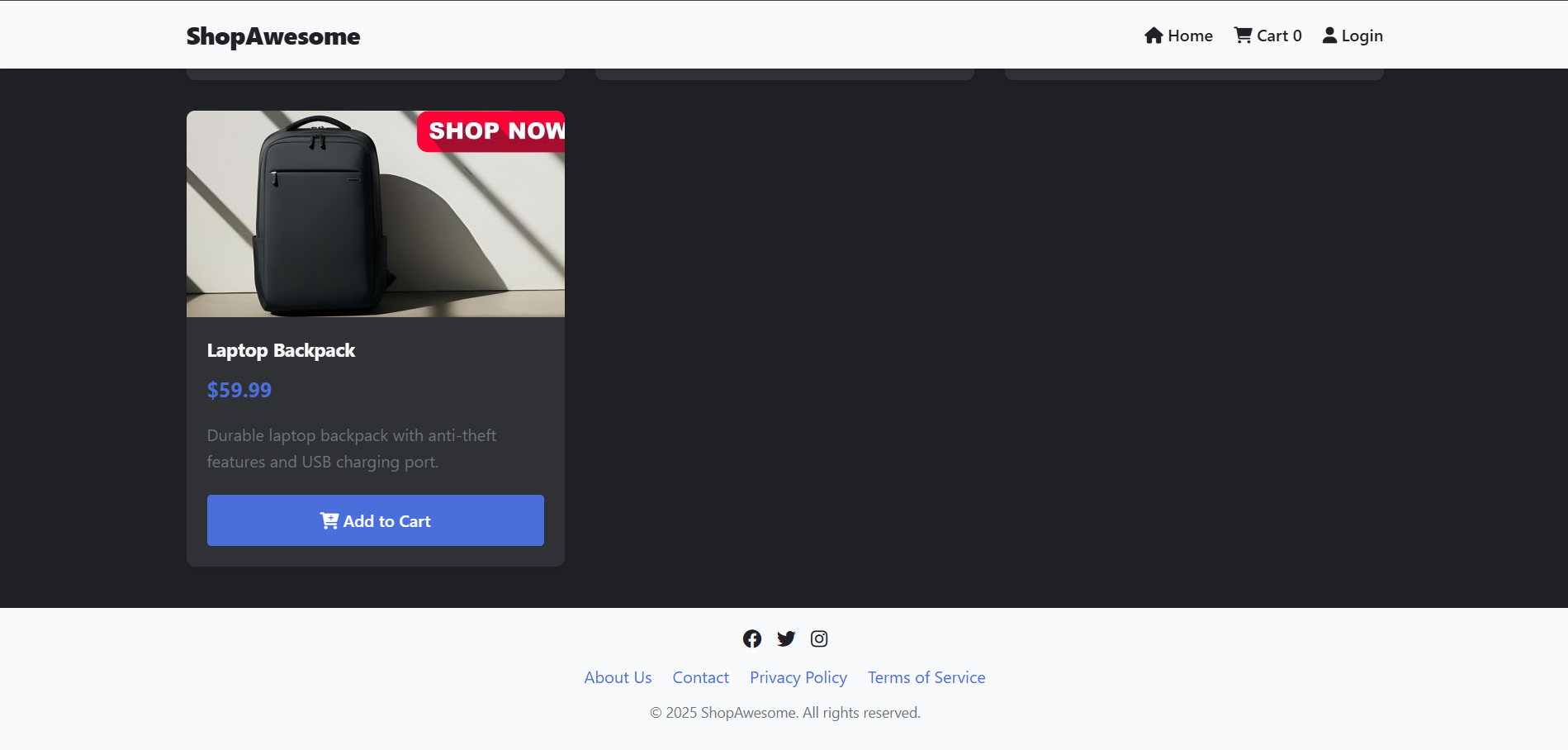Click the Durable laptop backpack description text
The width and height of the screenshot is (1568, 750).
click(351, 449)
